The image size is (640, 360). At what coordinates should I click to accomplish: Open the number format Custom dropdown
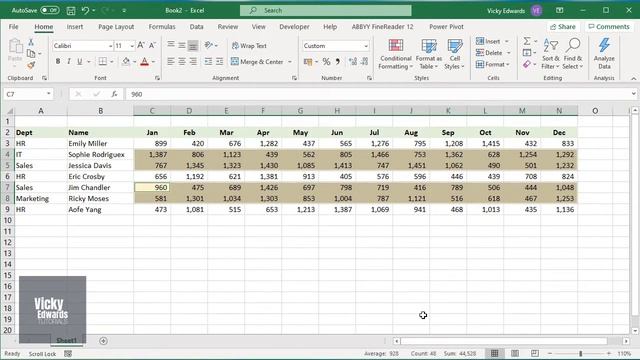tap(366, 46)
